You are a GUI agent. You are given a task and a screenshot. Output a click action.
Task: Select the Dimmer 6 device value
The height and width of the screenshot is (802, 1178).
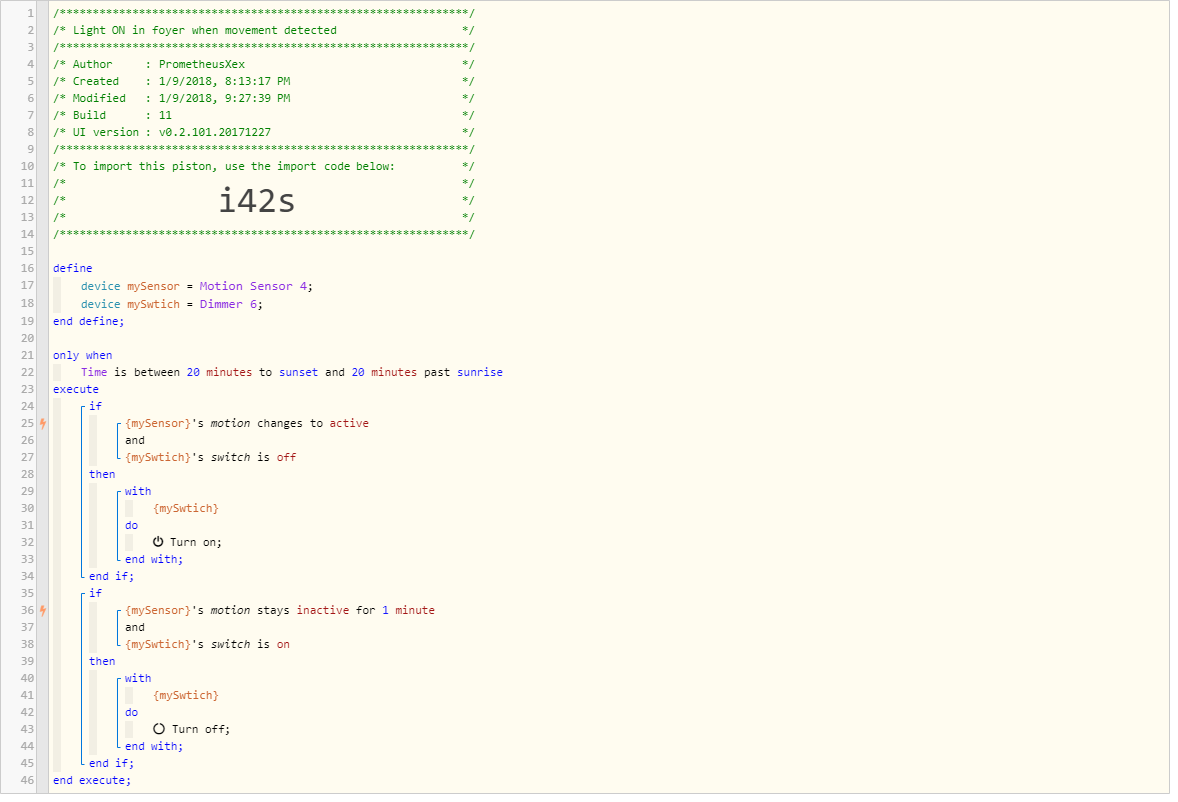pos(228,304)
